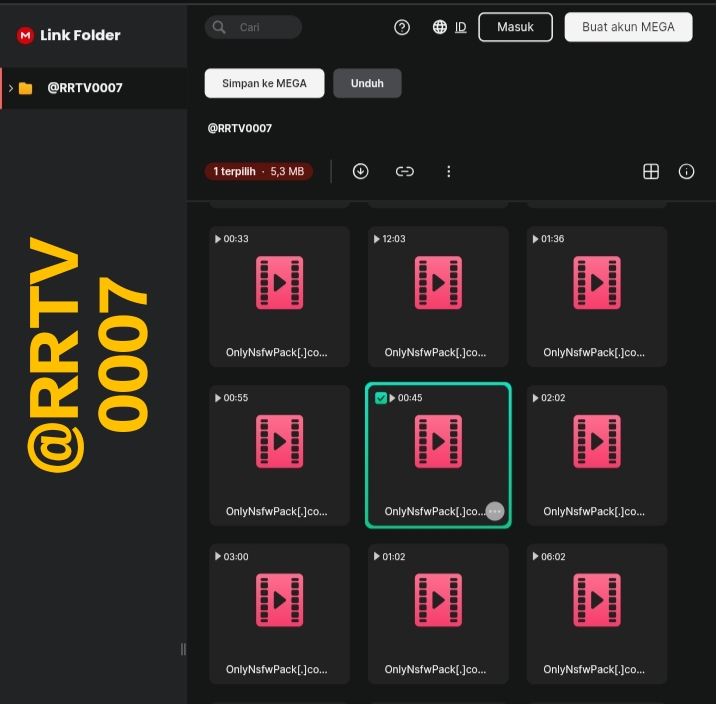Click the 00:55 video file name
The image size is (716, 704).
pyautogui.click(x=277, y=511)
